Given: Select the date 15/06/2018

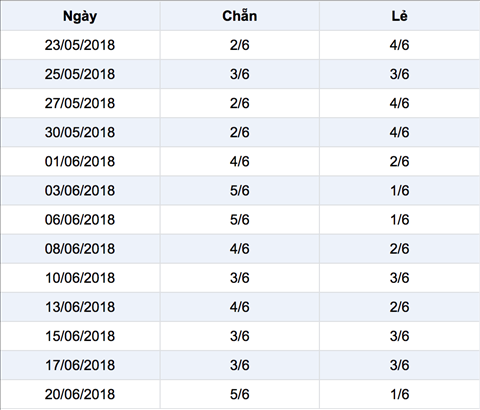Looking at the screenshot, I should point(80,336).
